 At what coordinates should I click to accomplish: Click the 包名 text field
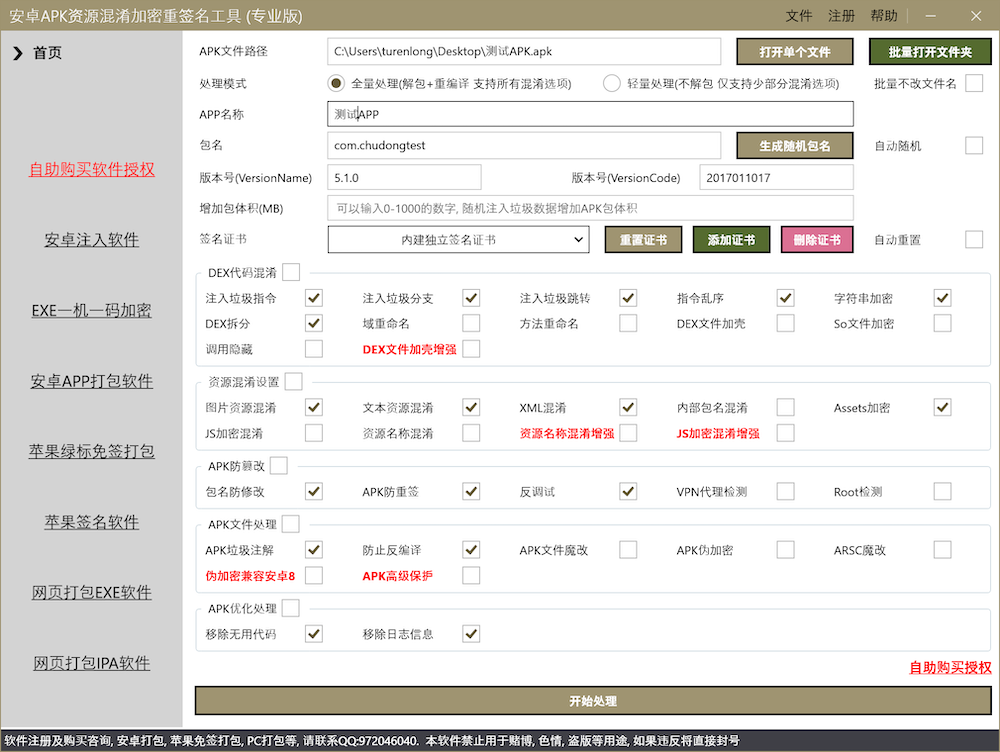pyautogui.click(x=523, y=146)
